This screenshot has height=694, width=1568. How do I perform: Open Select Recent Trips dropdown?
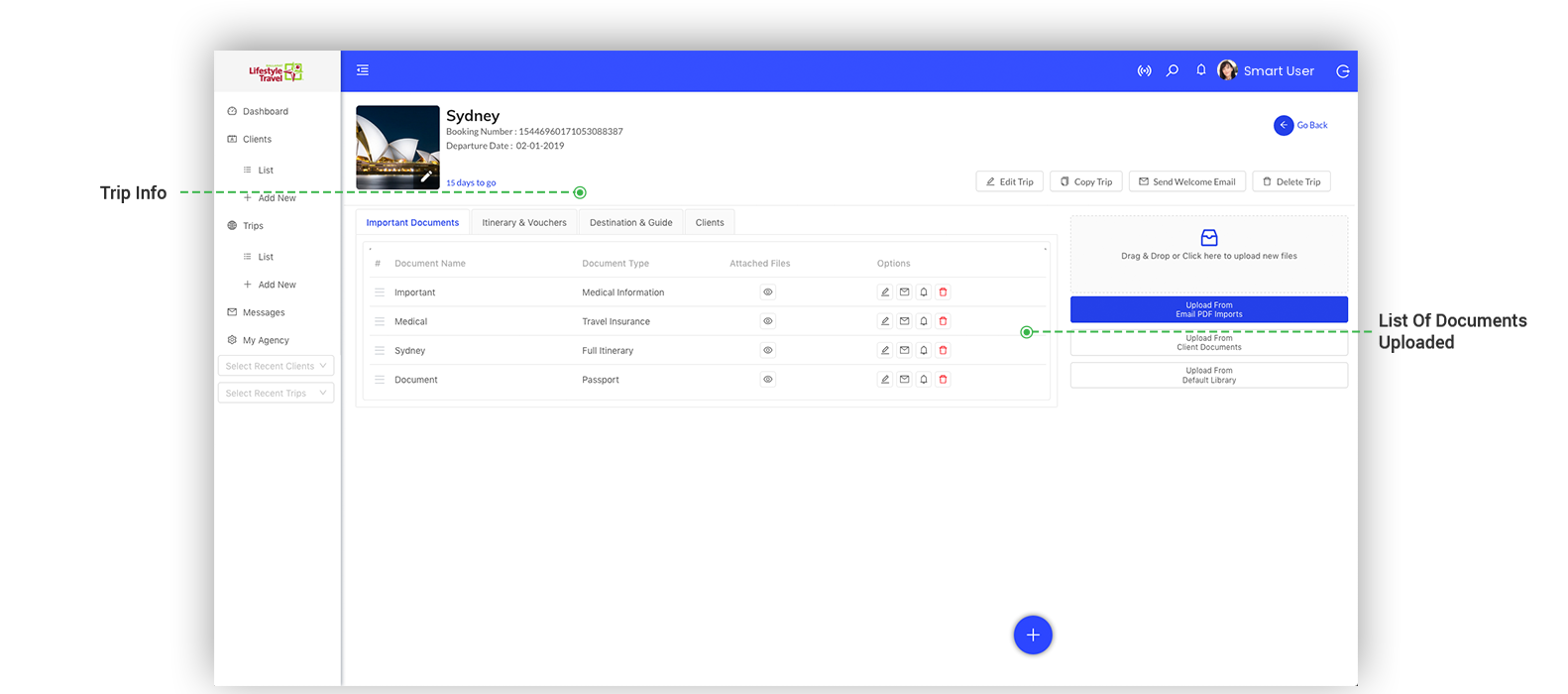click(x=276, y=394)
